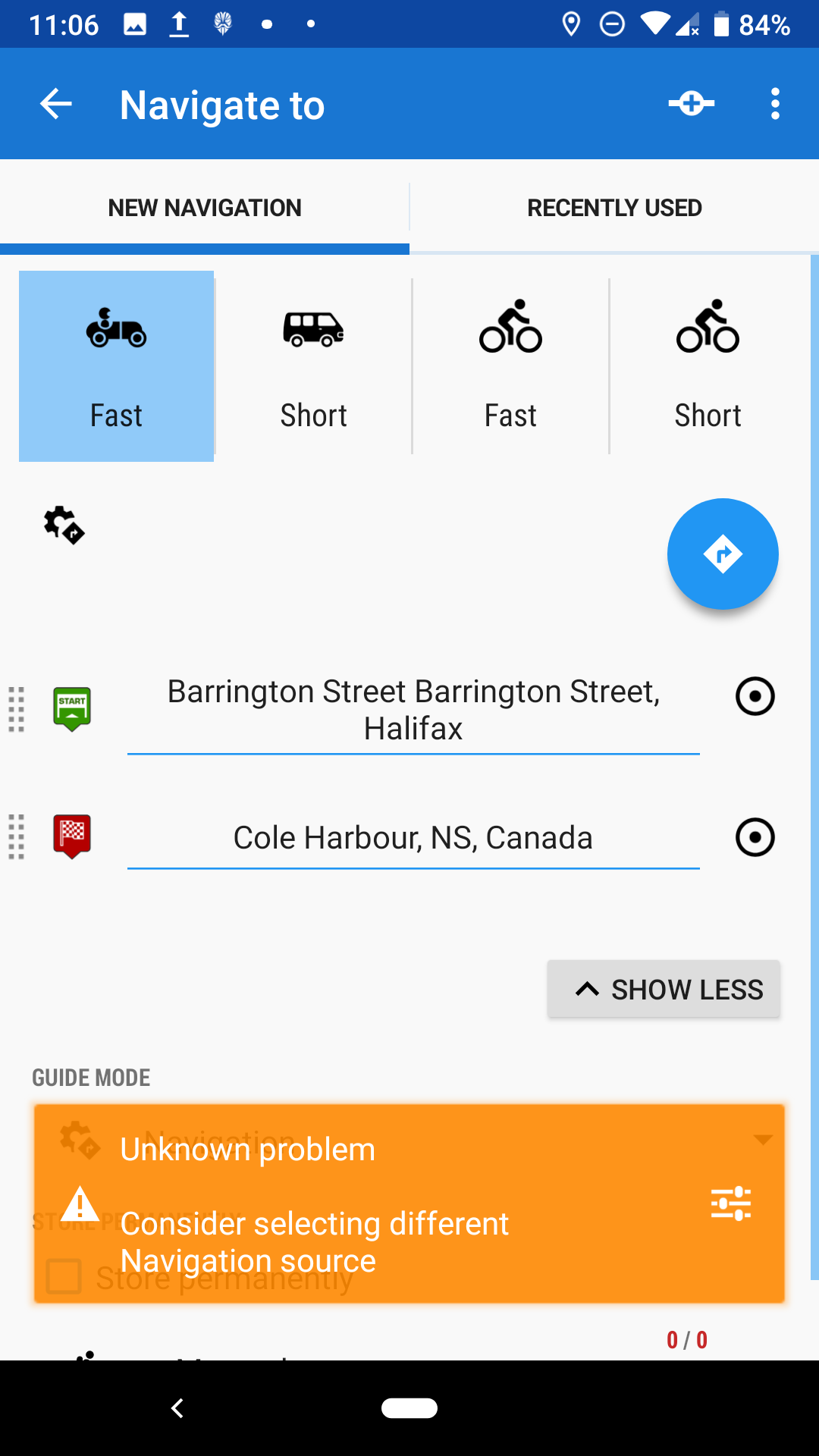Open navigation settings gear icon
Viewport: 819px width, 1456px height.
tap(64, 525)
